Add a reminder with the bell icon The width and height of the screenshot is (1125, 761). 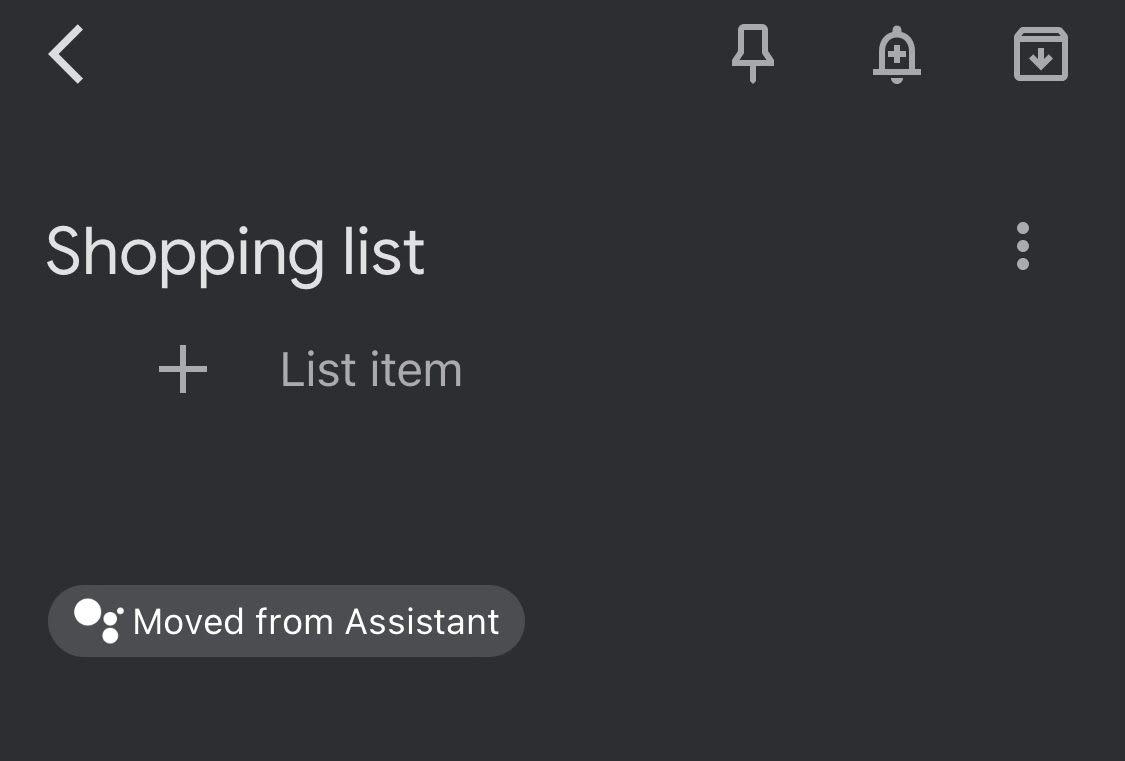pos(896,54)
